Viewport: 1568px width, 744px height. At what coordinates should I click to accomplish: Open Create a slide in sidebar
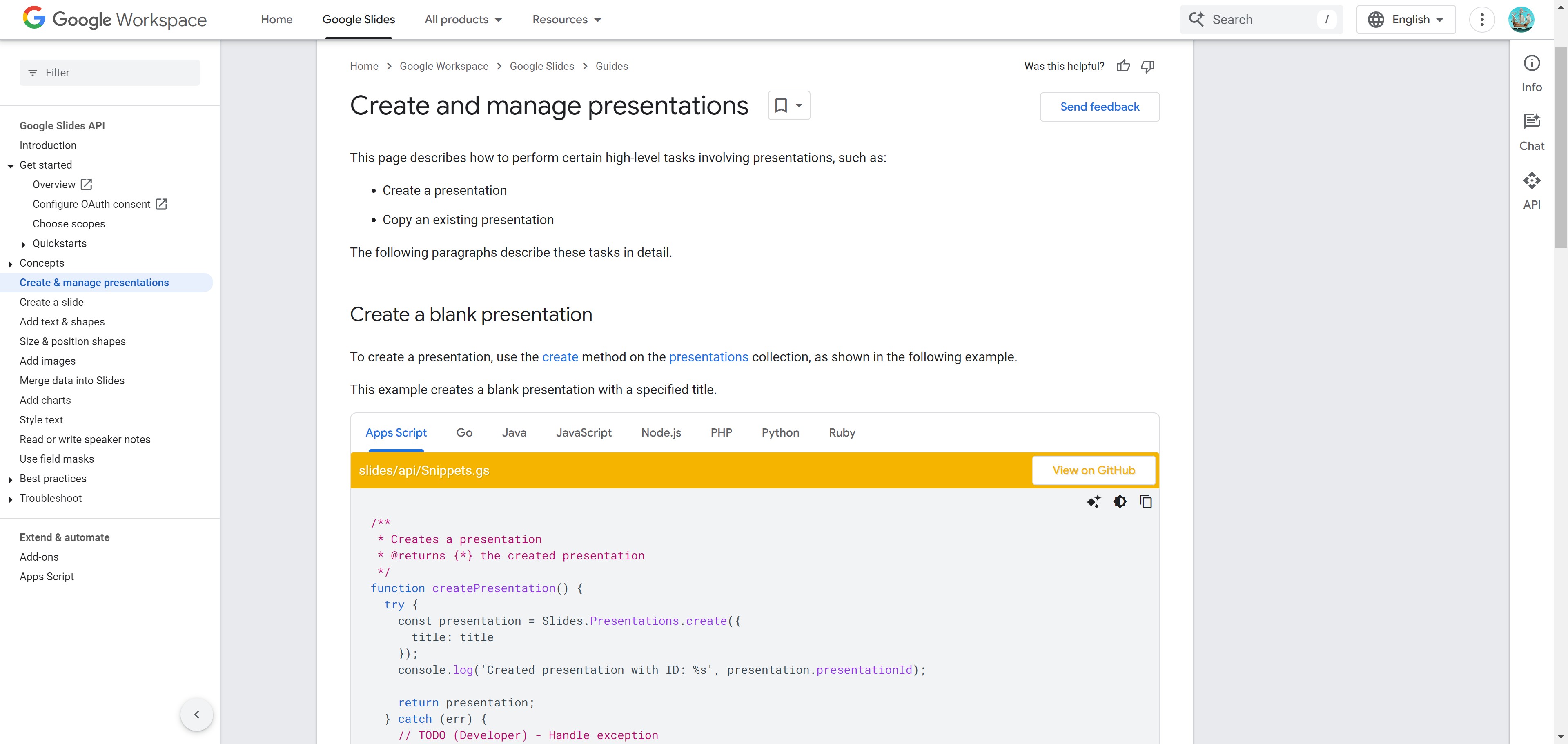52,303
